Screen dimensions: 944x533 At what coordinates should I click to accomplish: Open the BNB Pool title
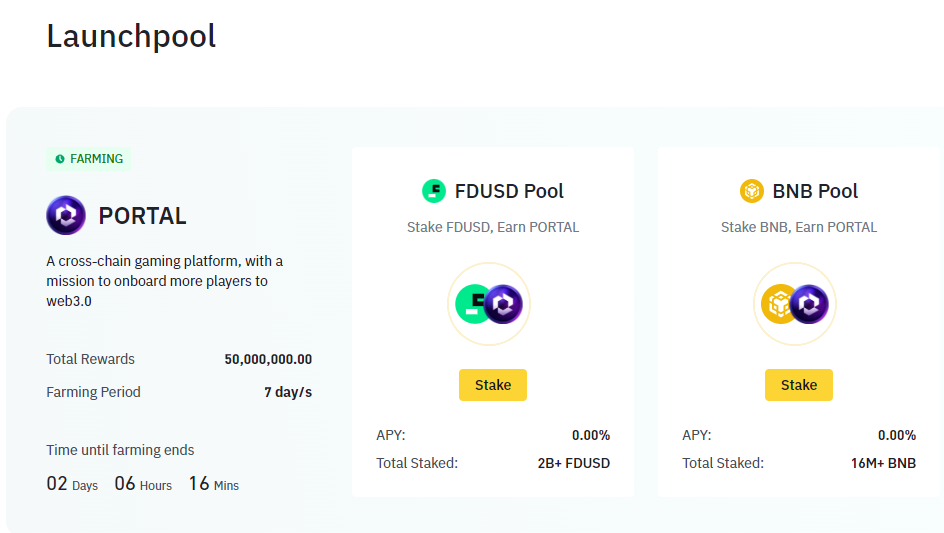[815, 191]
